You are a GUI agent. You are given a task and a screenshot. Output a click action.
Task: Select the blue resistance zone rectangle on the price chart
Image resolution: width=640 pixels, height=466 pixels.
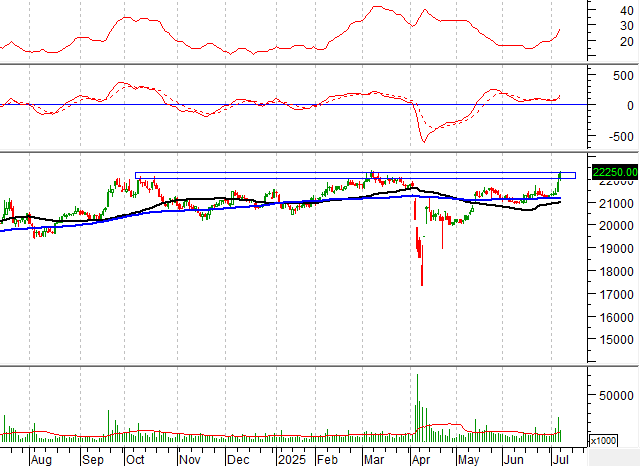coord(355,175)
